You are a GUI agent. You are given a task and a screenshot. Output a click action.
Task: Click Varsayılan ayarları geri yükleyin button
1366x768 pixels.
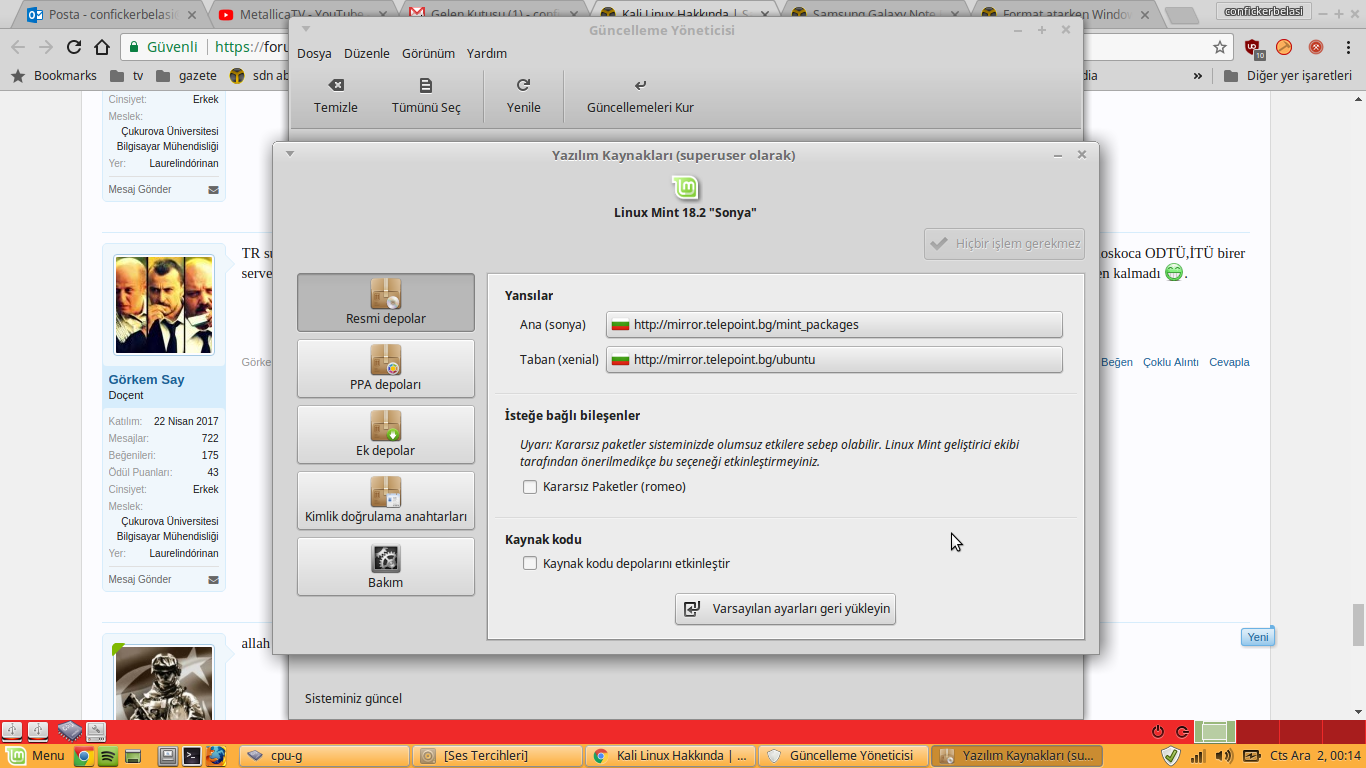[x=785, y=609]
